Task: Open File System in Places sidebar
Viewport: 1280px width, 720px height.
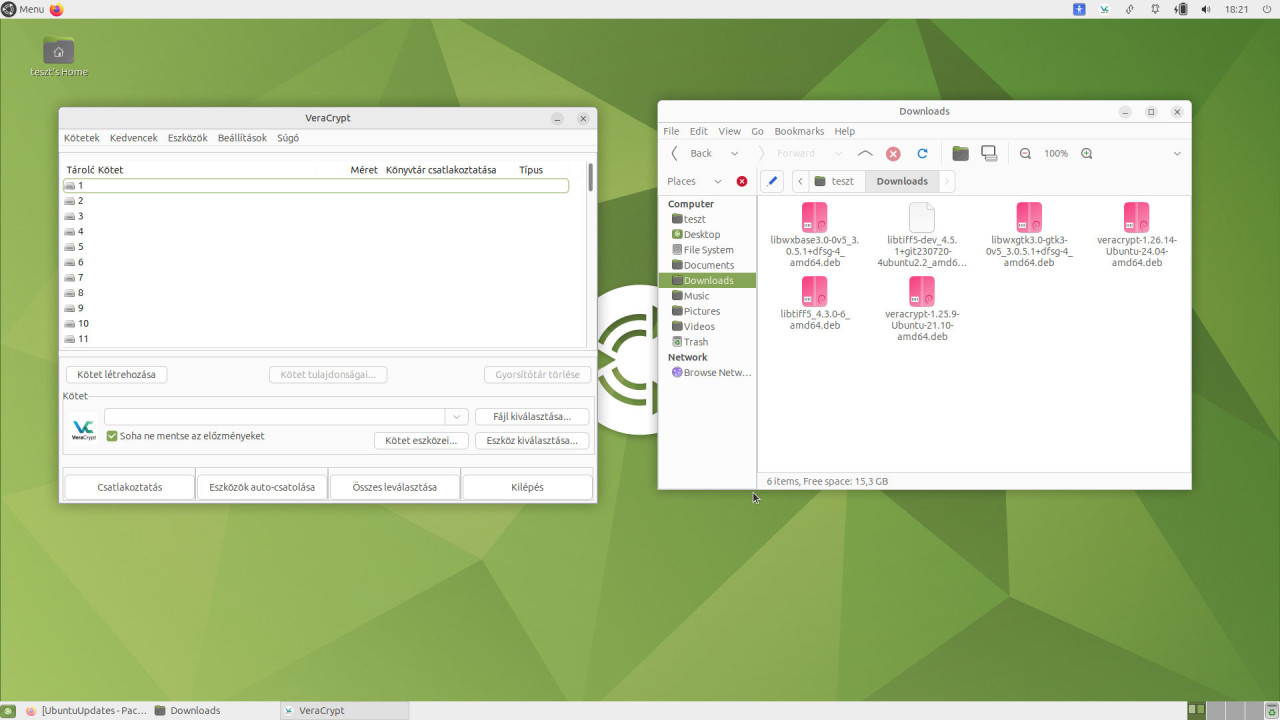Action: [708, 250]
